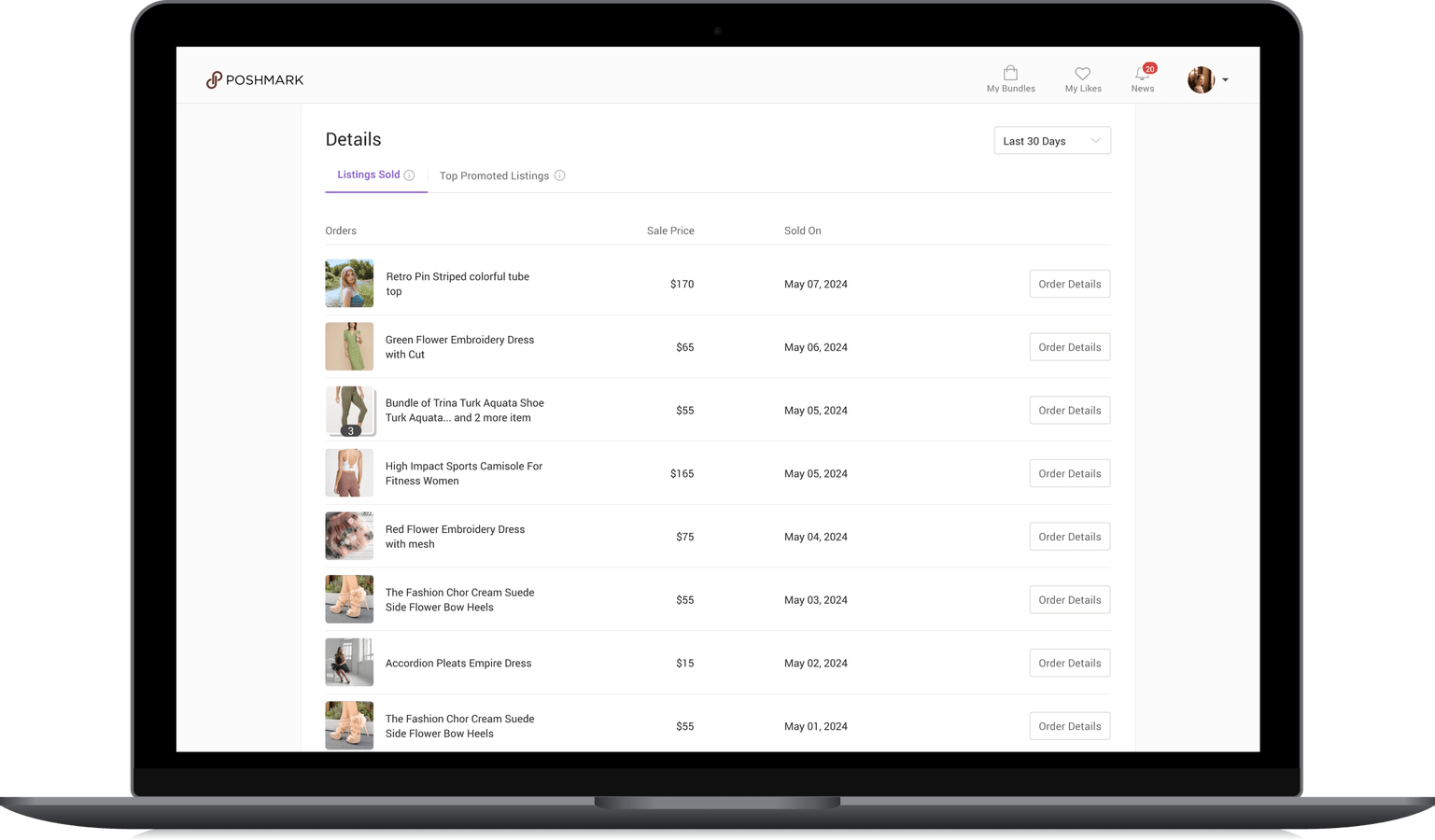The height and width of the screenshot is (840, 1435).
Task: Click info icon beside Top Promoted Listings
Action: (560, 175)
